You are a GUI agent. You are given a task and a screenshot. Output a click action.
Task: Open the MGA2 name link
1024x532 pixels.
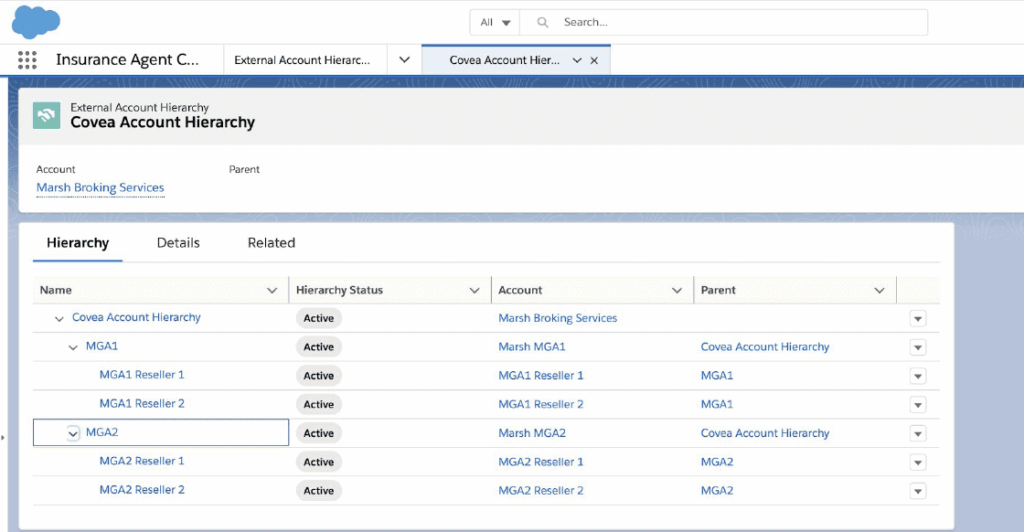(102, 432)
